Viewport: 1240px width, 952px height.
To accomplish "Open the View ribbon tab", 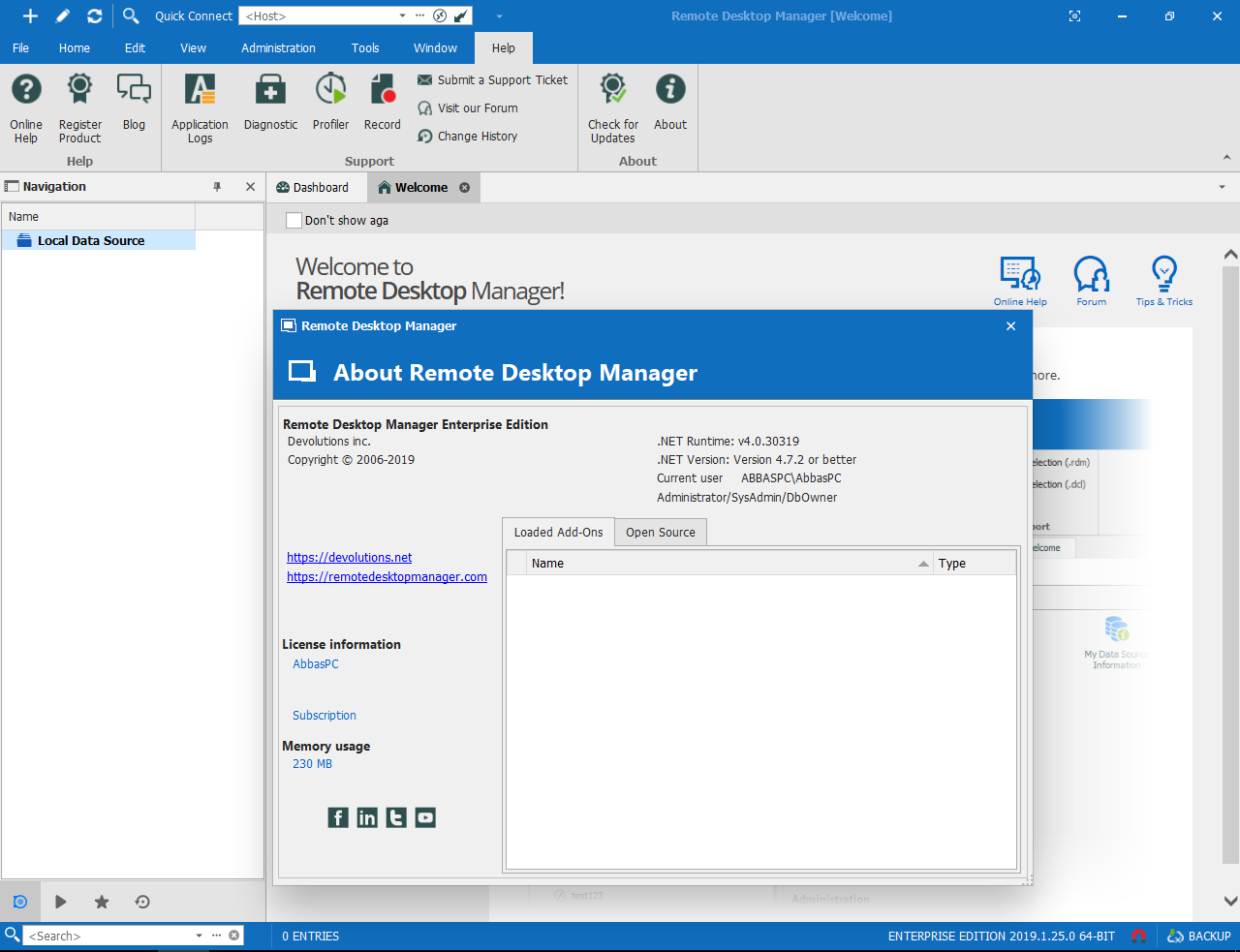I will 194,47.
